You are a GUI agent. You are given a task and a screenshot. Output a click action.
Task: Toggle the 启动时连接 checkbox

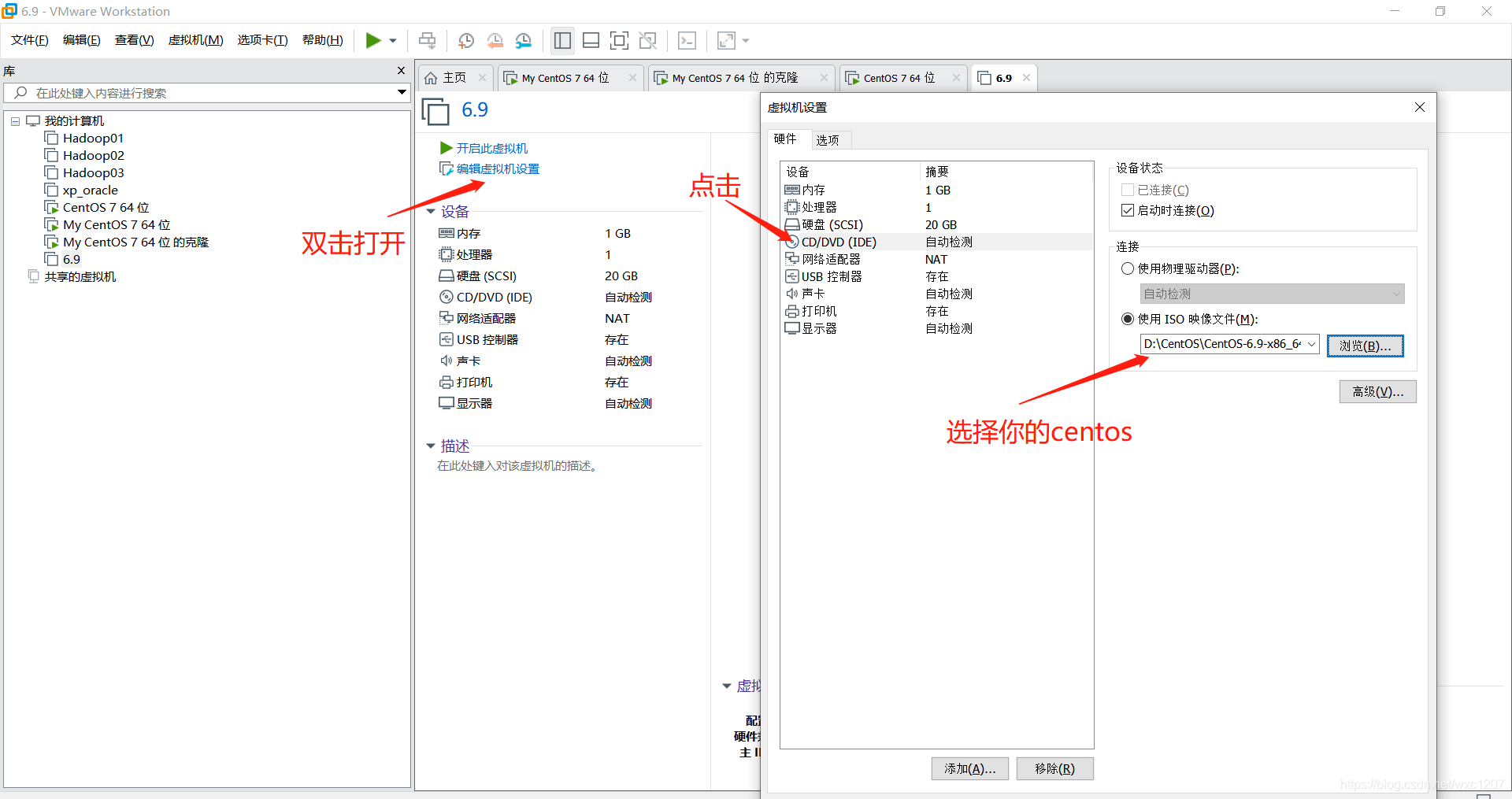(1128, 211)
